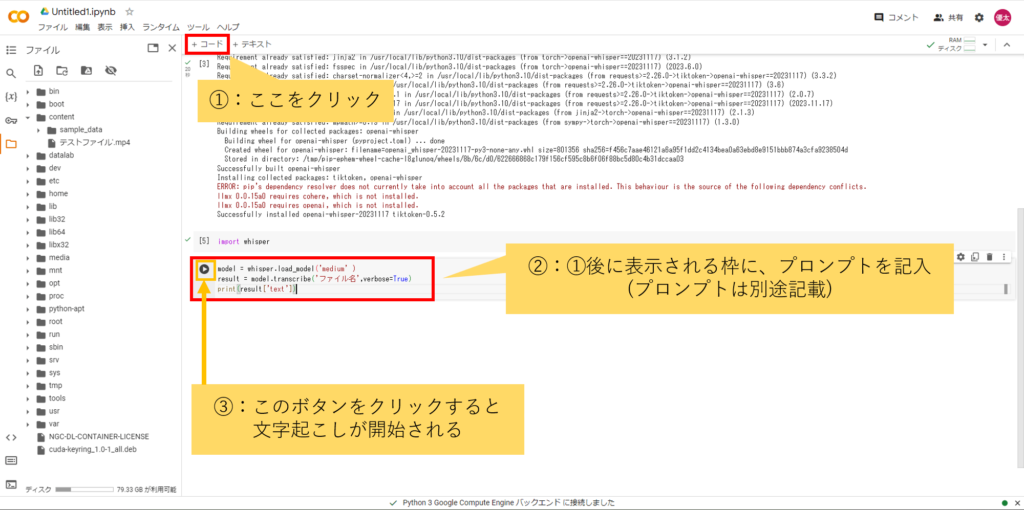Click the + コード button
This screenshot has width=1024, height=510.
point(207,45)
